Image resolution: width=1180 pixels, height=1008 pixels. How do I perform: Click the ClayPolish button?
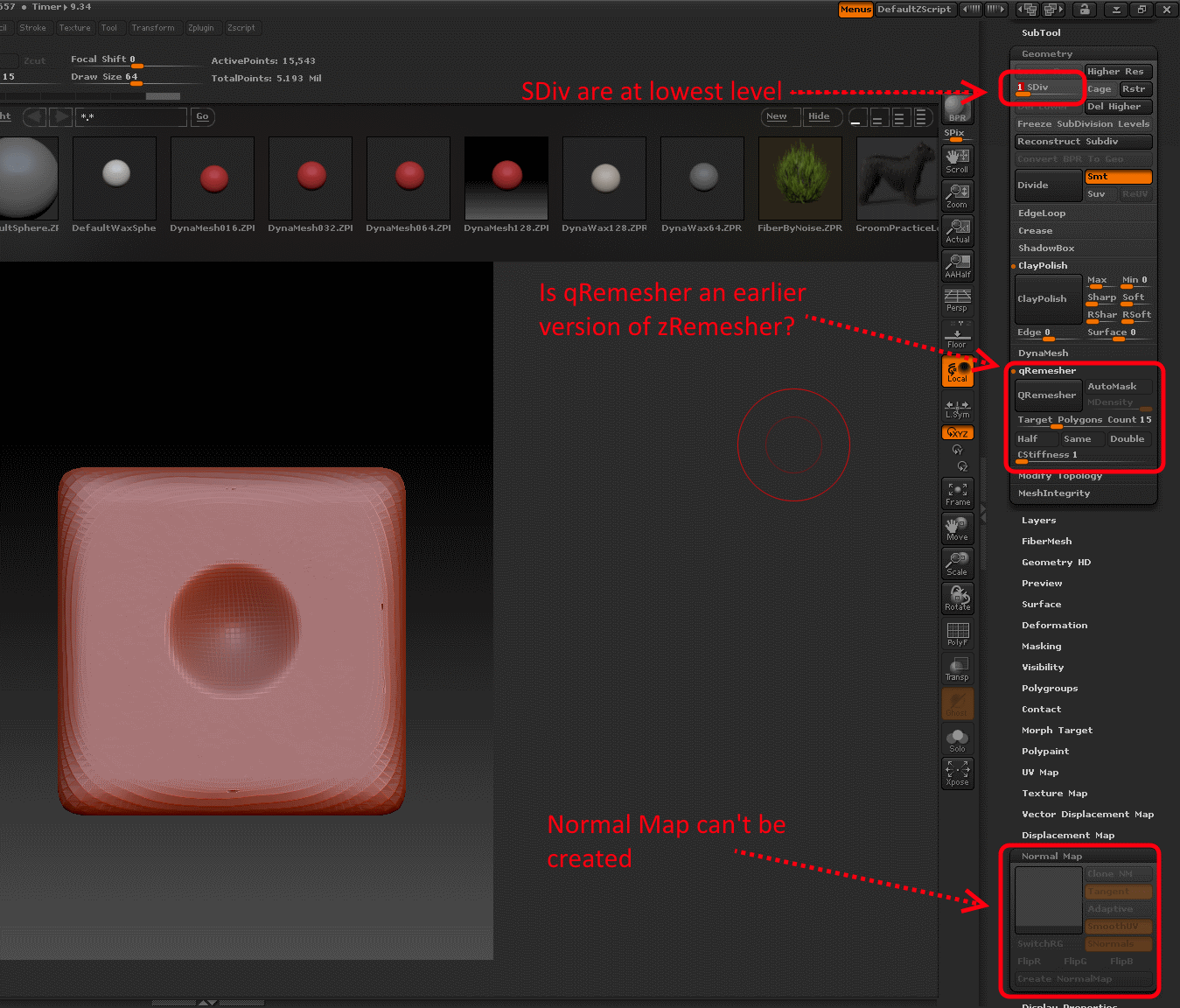[x=1049, y=298]
